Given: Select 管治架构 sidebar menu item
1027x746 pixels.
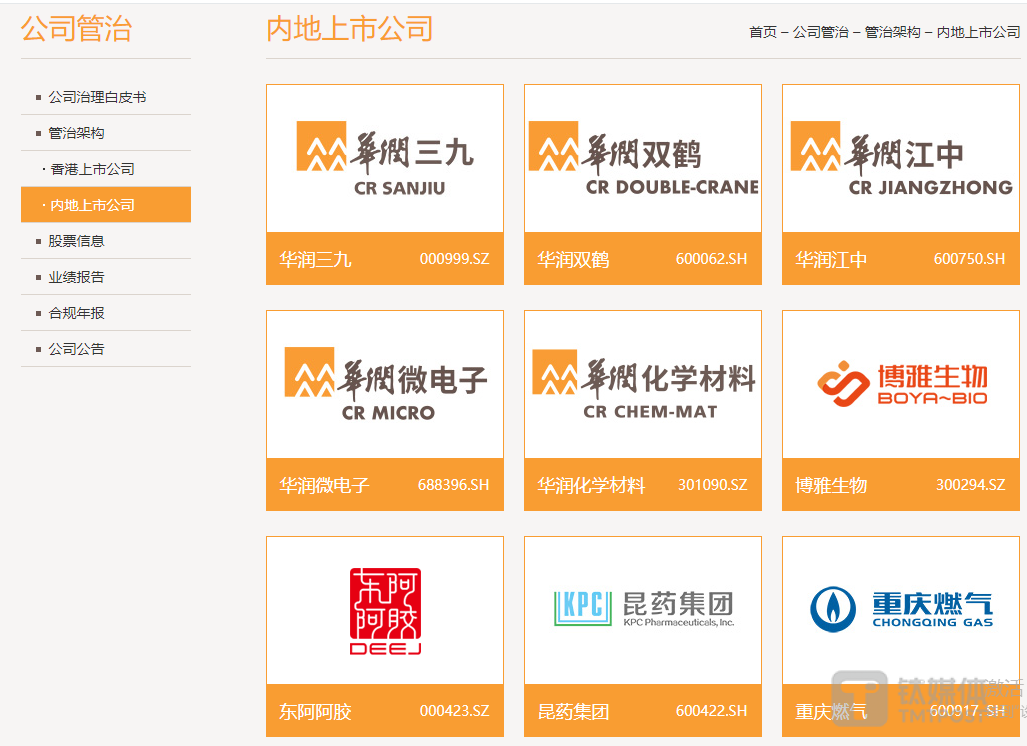Looking at the screenshot, I should tap(76, 133).
